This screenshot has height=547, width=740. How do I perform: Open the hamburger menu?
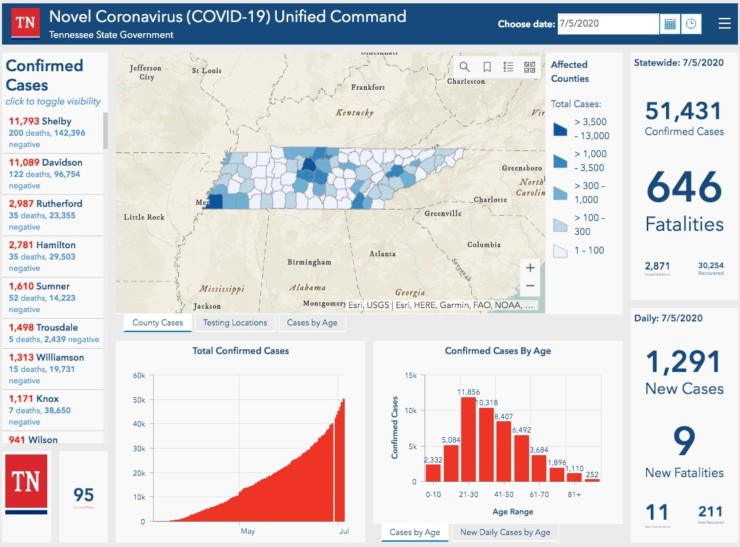(724, 24)
